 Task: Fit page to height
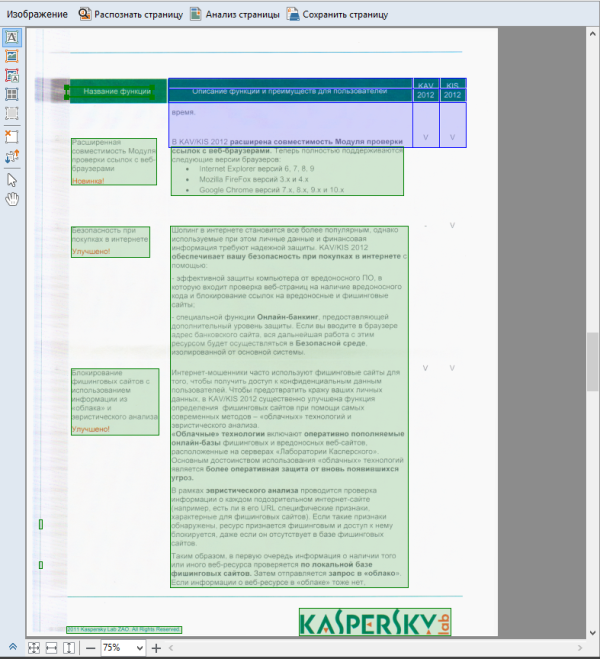pyautogui.click(x=69, y=648)
